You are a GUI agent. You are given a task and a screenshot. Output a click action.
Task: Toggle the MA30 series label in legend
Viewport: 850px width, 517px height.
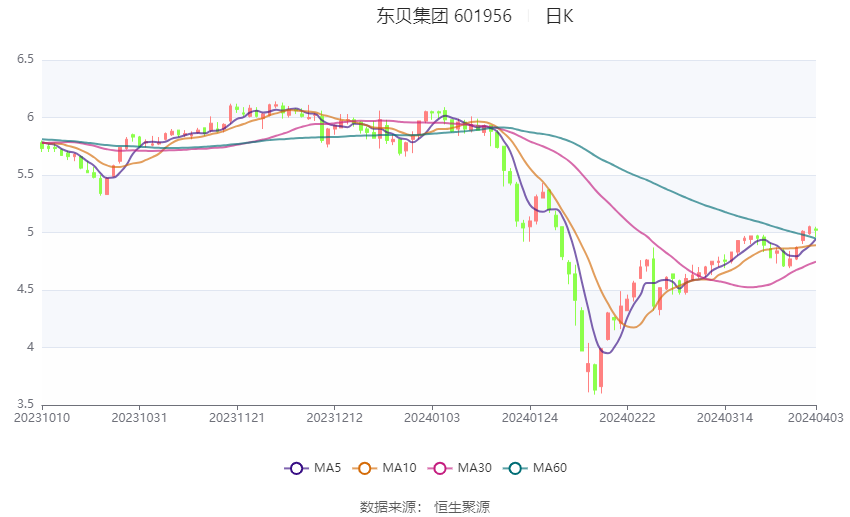pyautogui.click(x=473, y=468)
